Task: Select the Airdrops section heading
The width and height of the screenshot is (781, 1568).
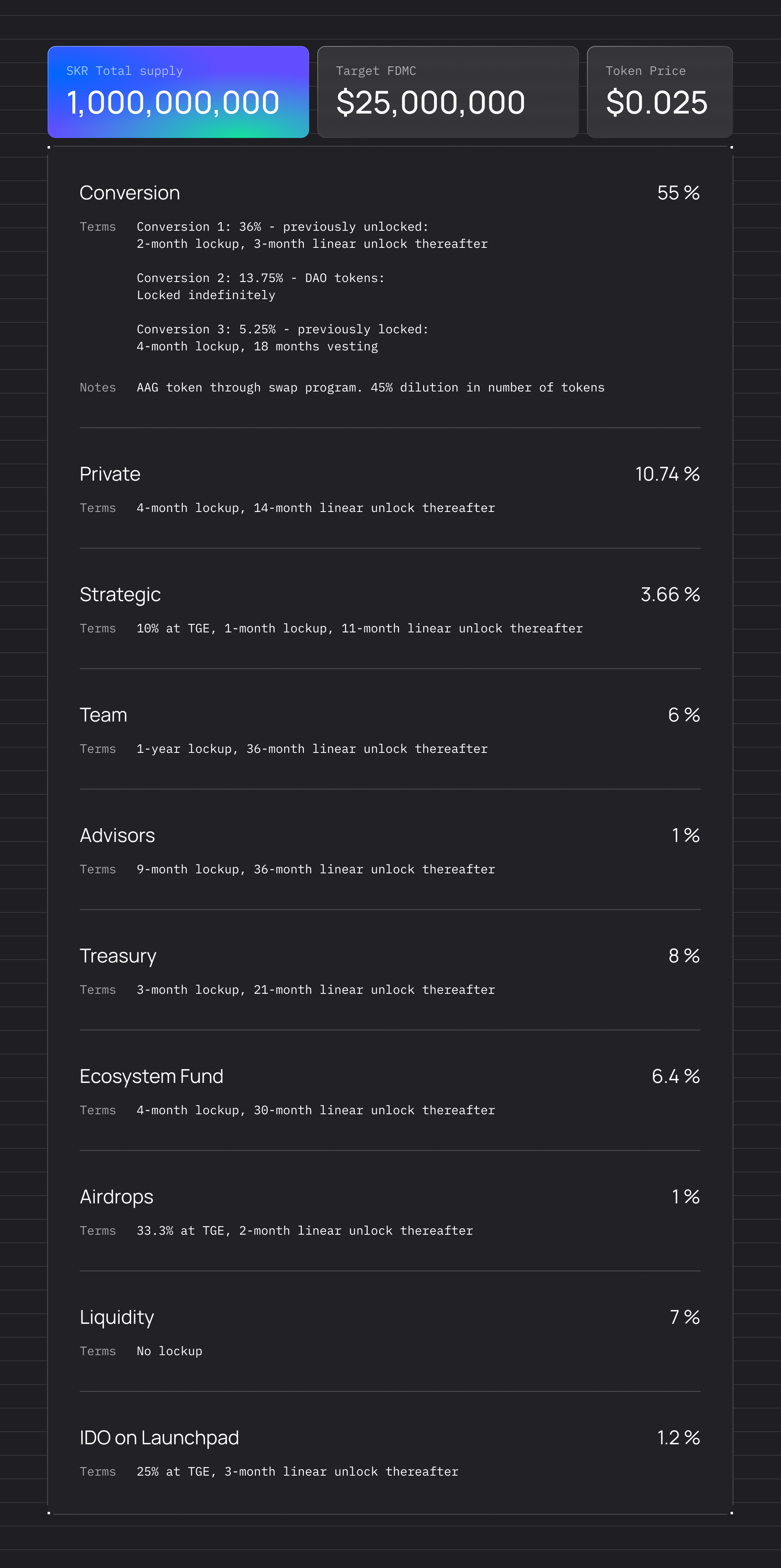Action: point(116,1197)
